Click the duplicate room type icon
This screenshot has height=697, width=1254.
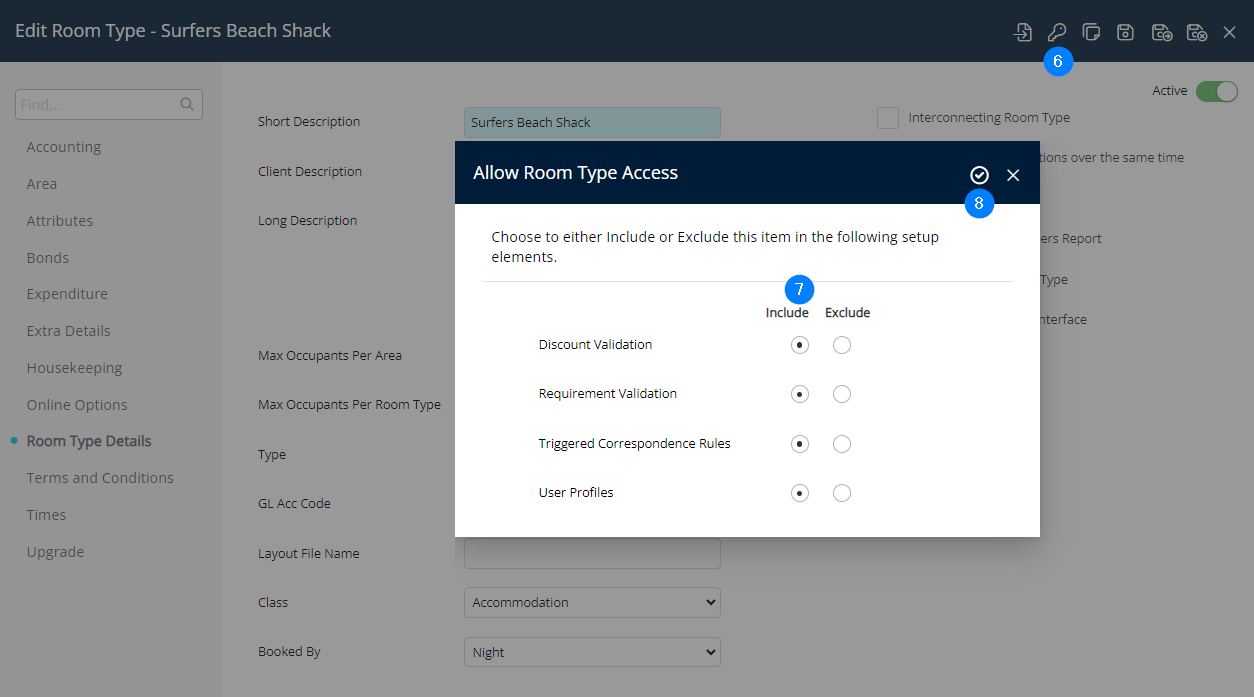[x=1091, y=32]
